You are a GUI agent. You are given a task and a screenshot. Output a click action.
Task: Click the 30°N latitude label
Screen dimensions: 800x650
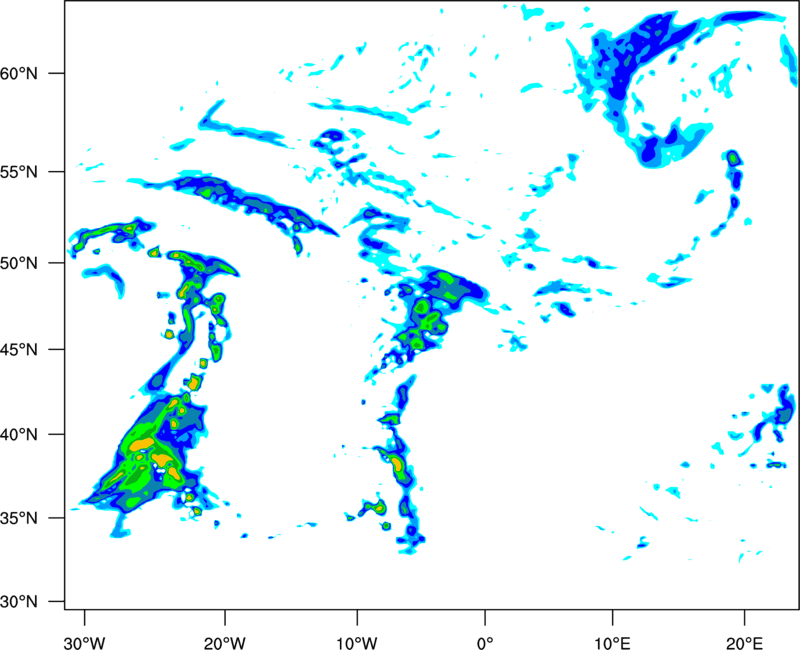(x=19, y=602)
